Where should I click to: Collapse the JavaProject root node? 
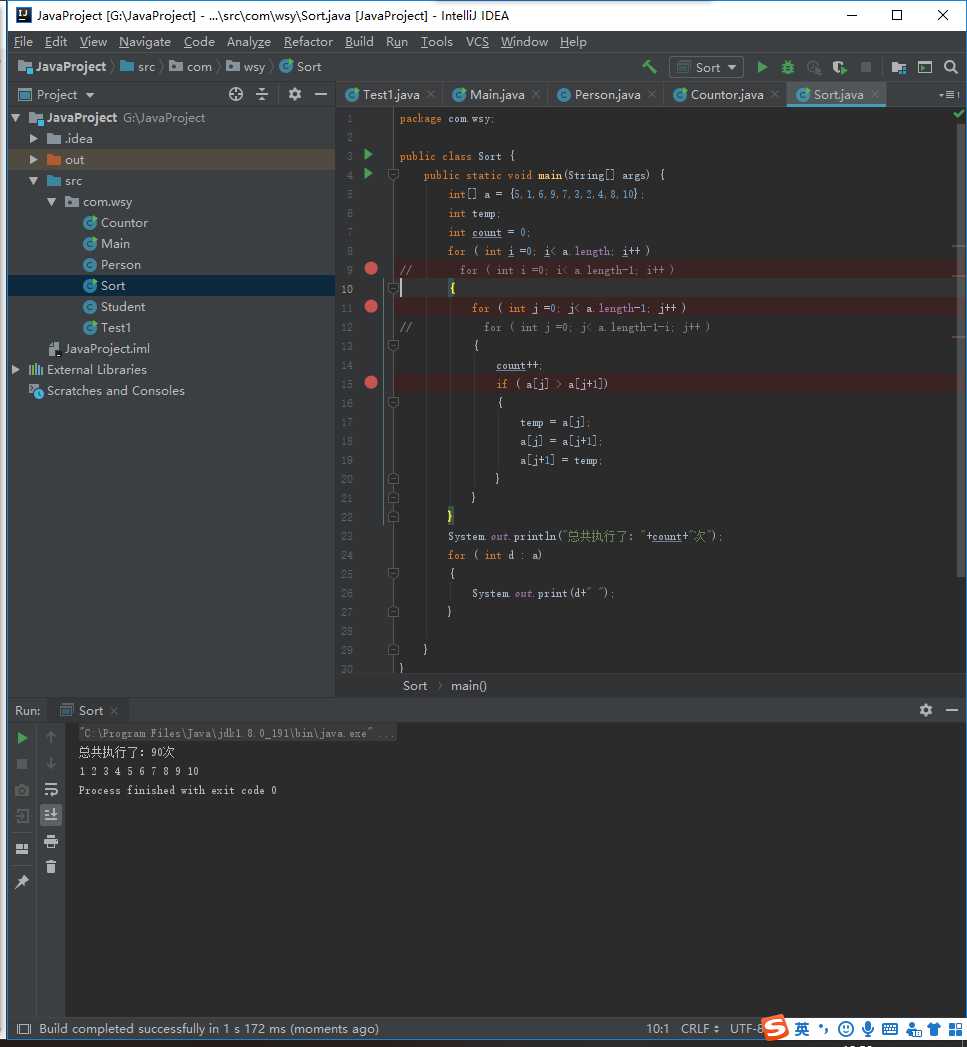point(16,118)
